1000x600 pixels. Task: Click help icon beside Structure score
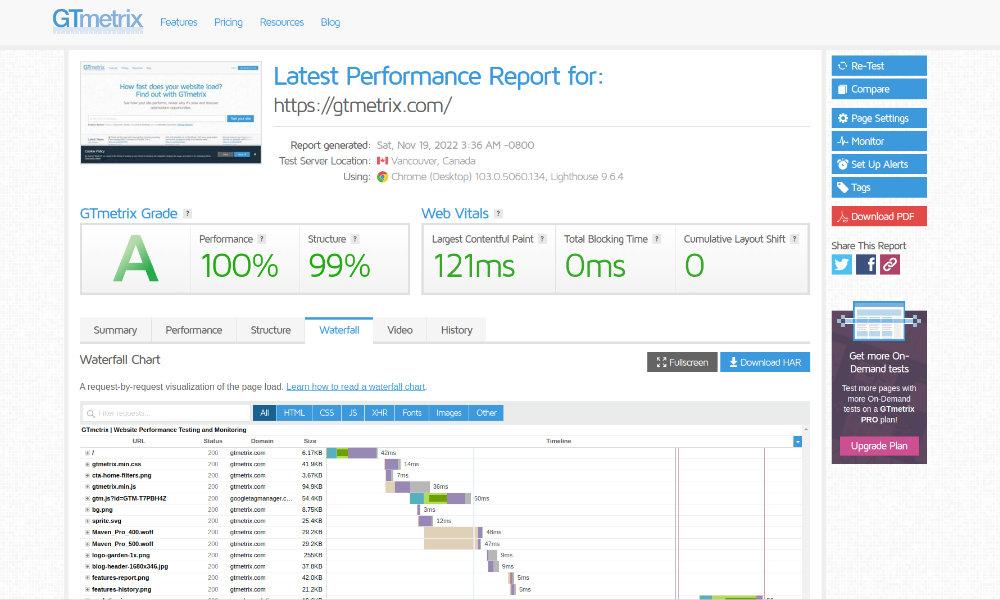point(355,239)
